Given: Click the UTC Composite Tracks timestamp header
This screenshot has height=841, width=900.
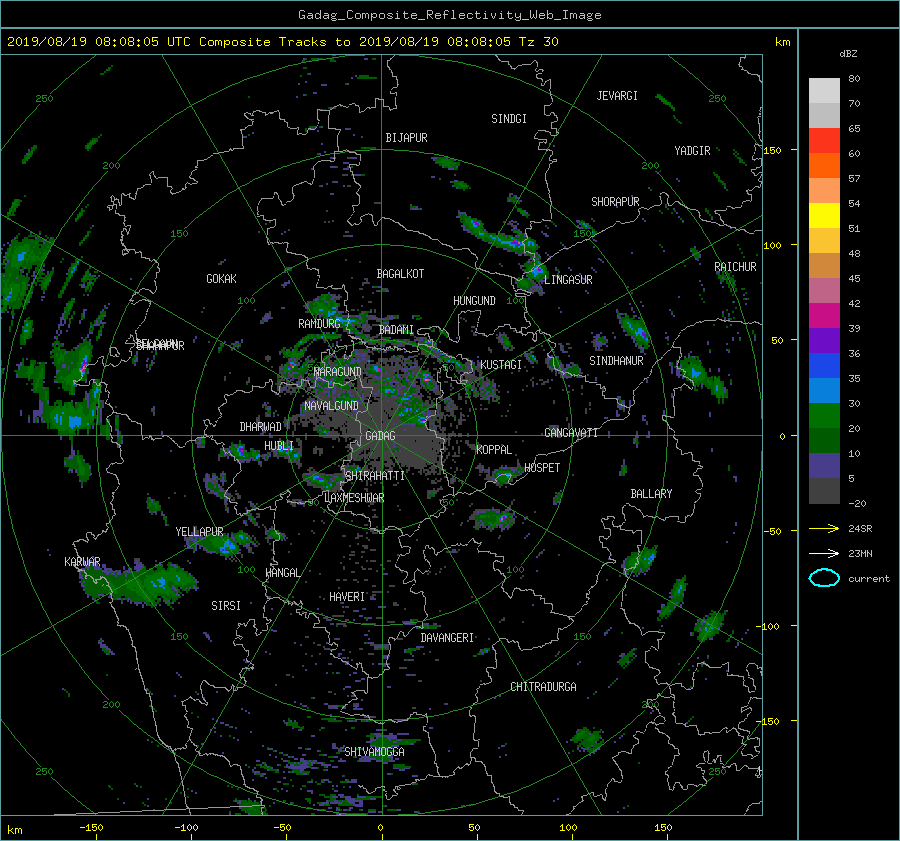Looking at the screenshot, I should 282,42.
